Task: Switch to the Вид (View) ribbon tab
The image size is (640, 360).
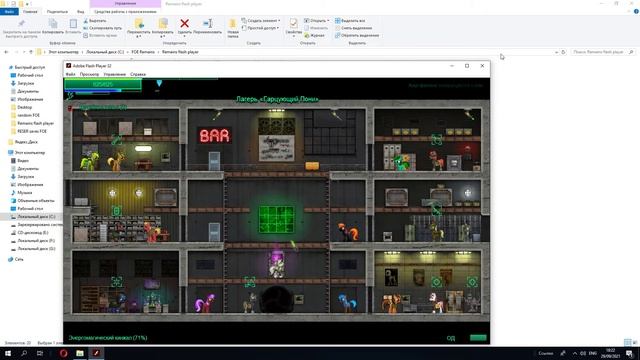Action: 80,11
